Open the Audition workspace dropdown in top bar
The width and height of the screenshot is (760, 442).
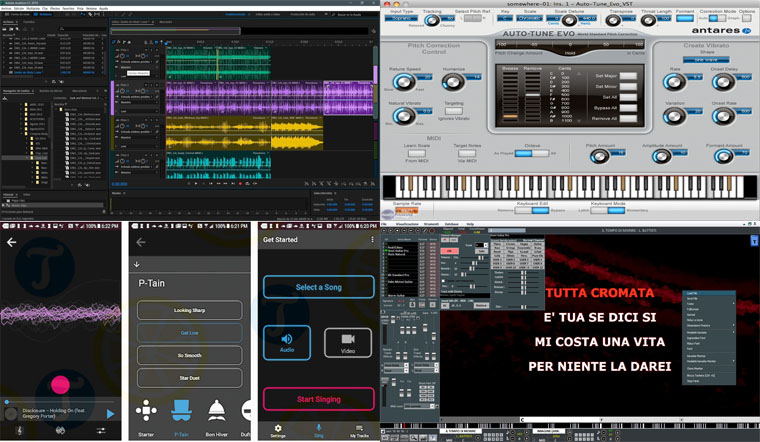click(236, 15)
